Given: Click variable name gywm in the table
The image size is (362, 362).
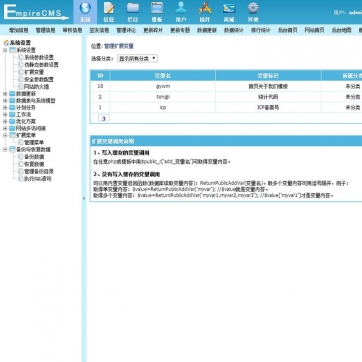Looking at the screenshot, I should coord(163,86).
